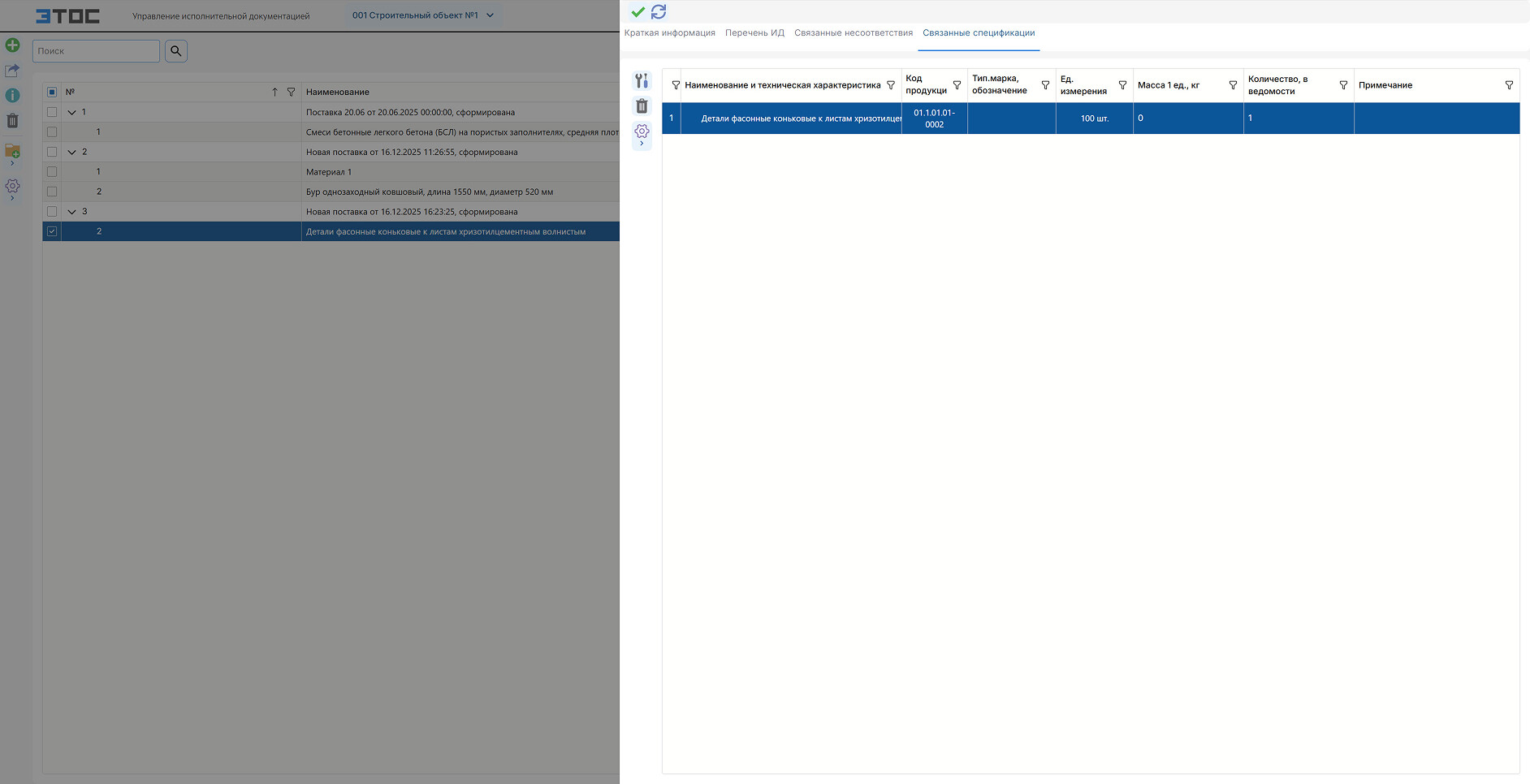Click the refresh arrows icon
Viewport: 1530px width, 784px height.
point(659,11)
